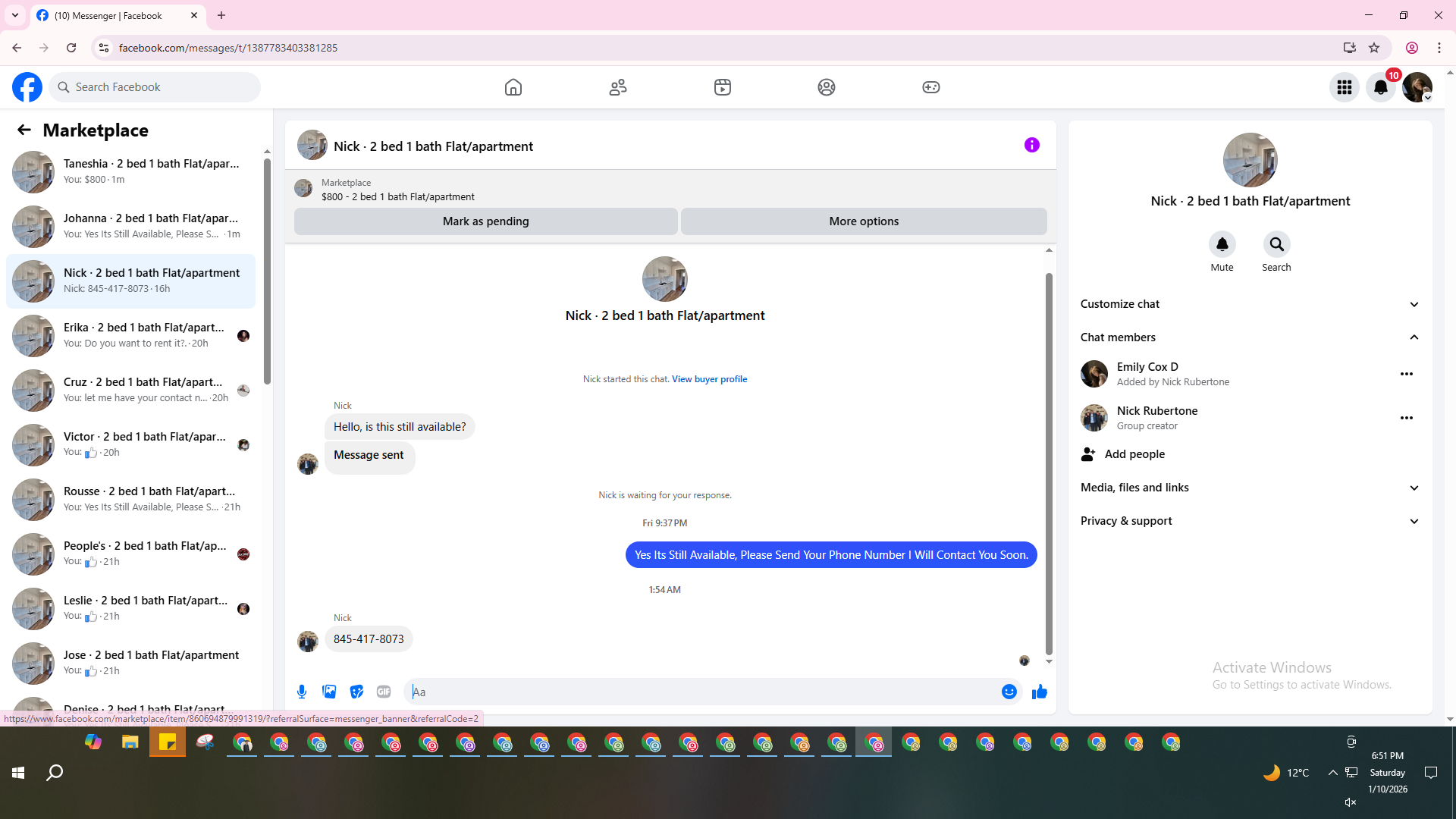Click the voice clip microphone icon
This screenshot has height=819, width=1456.
pos(302,692)
